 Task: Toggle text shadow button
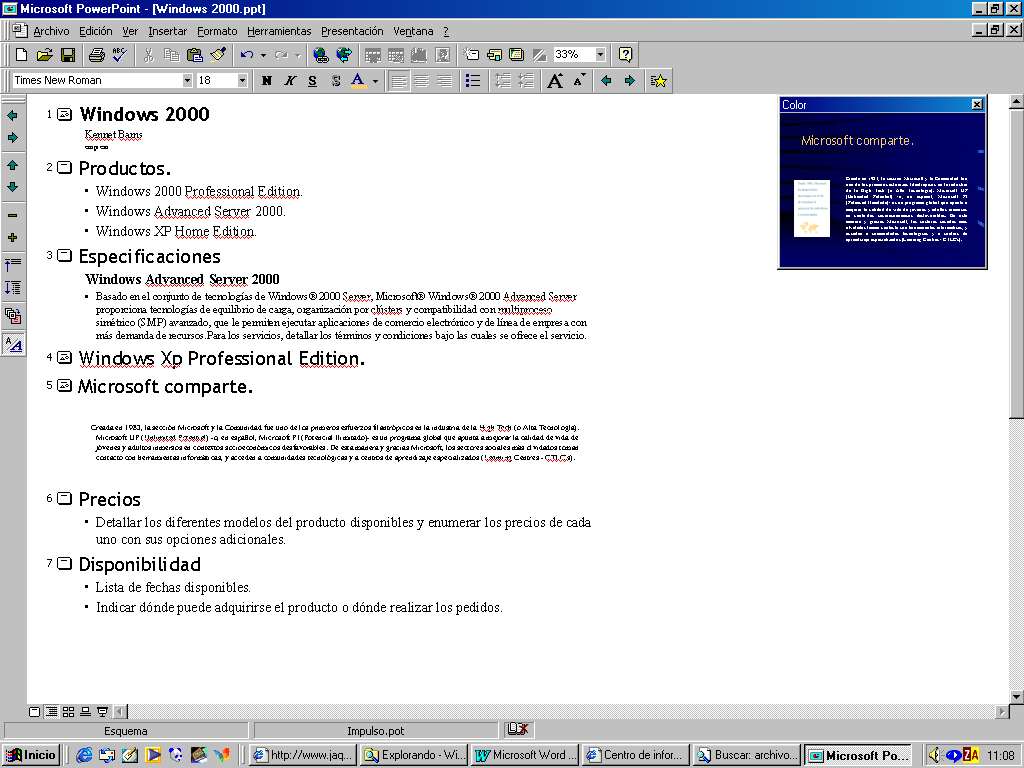(336, 81)
